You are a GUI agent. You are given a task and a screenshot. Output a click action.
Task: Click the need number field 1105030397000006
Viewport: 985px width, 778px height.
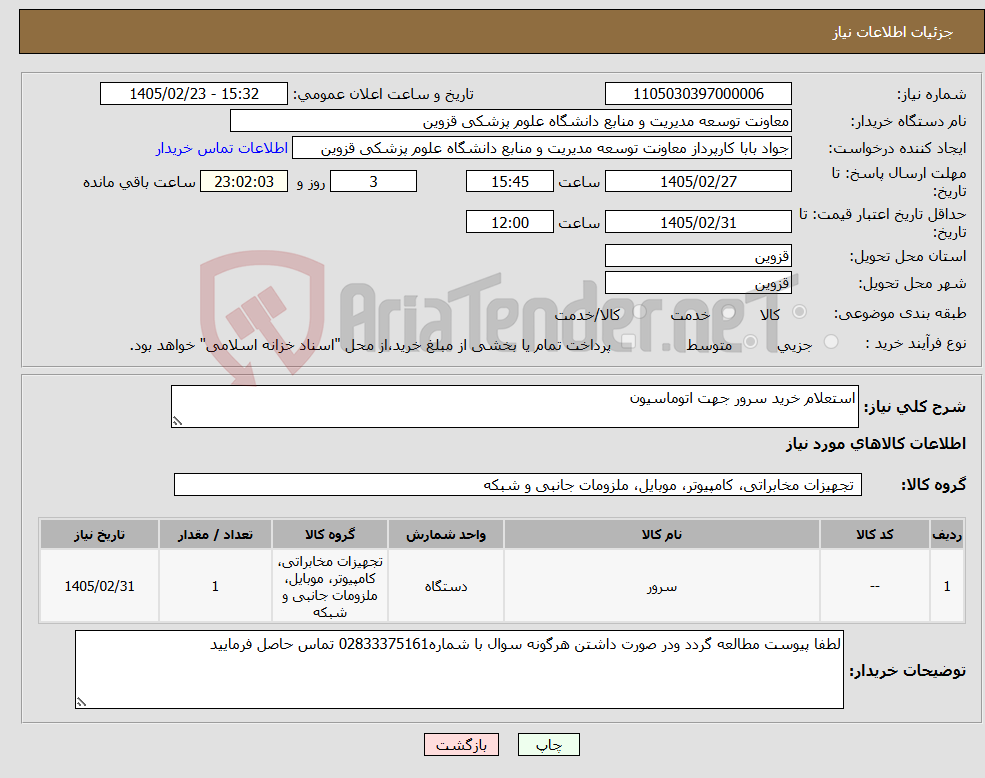[x=698, y=94]
